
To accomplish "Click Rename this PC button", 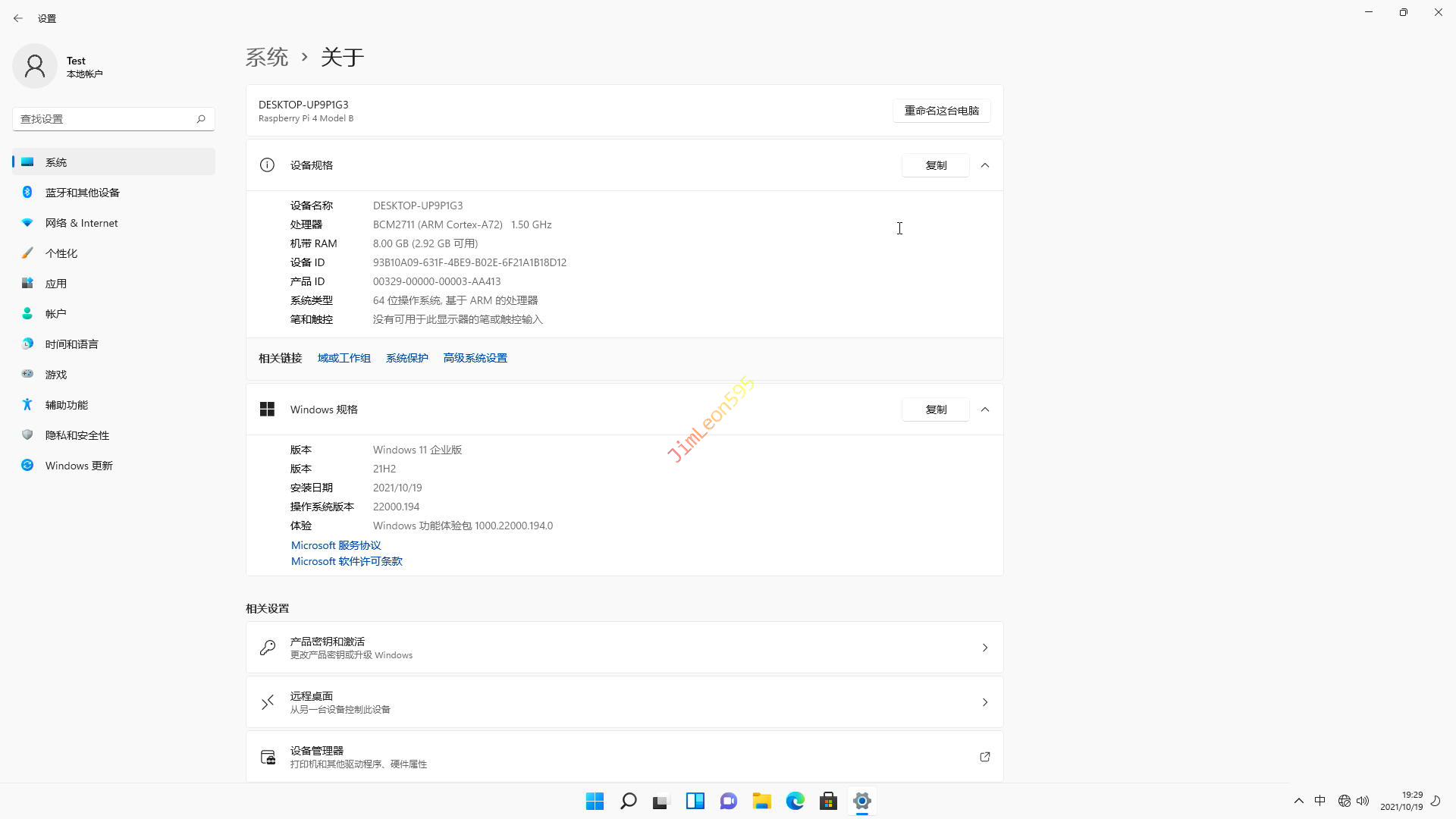I will click(x=941, y=111).
